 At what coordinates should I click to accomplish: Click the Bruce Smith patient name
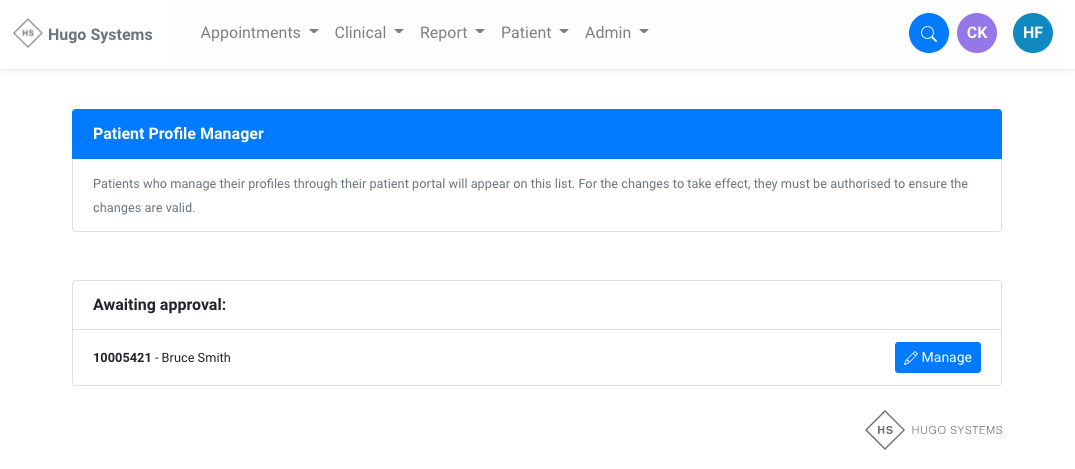[x=196, y=358]
